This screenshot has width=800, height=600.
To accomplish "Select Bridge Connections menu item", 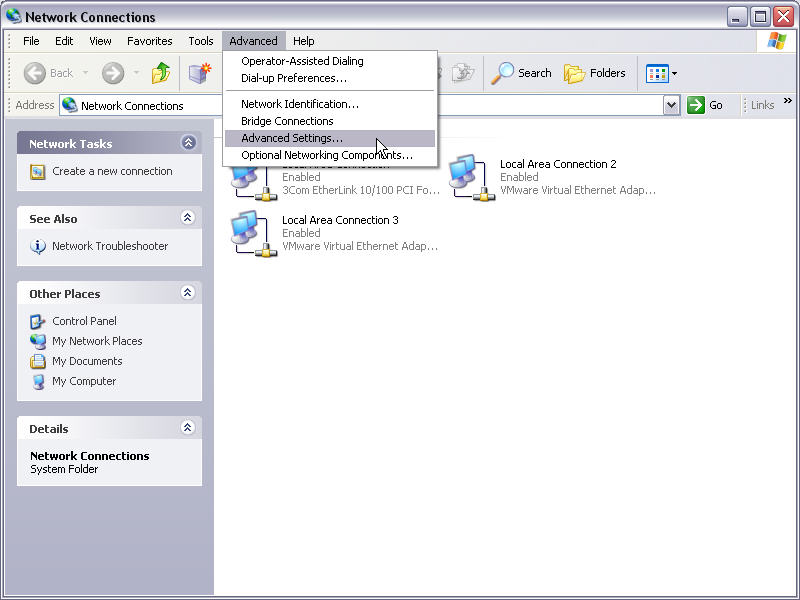I will (330, 121).
